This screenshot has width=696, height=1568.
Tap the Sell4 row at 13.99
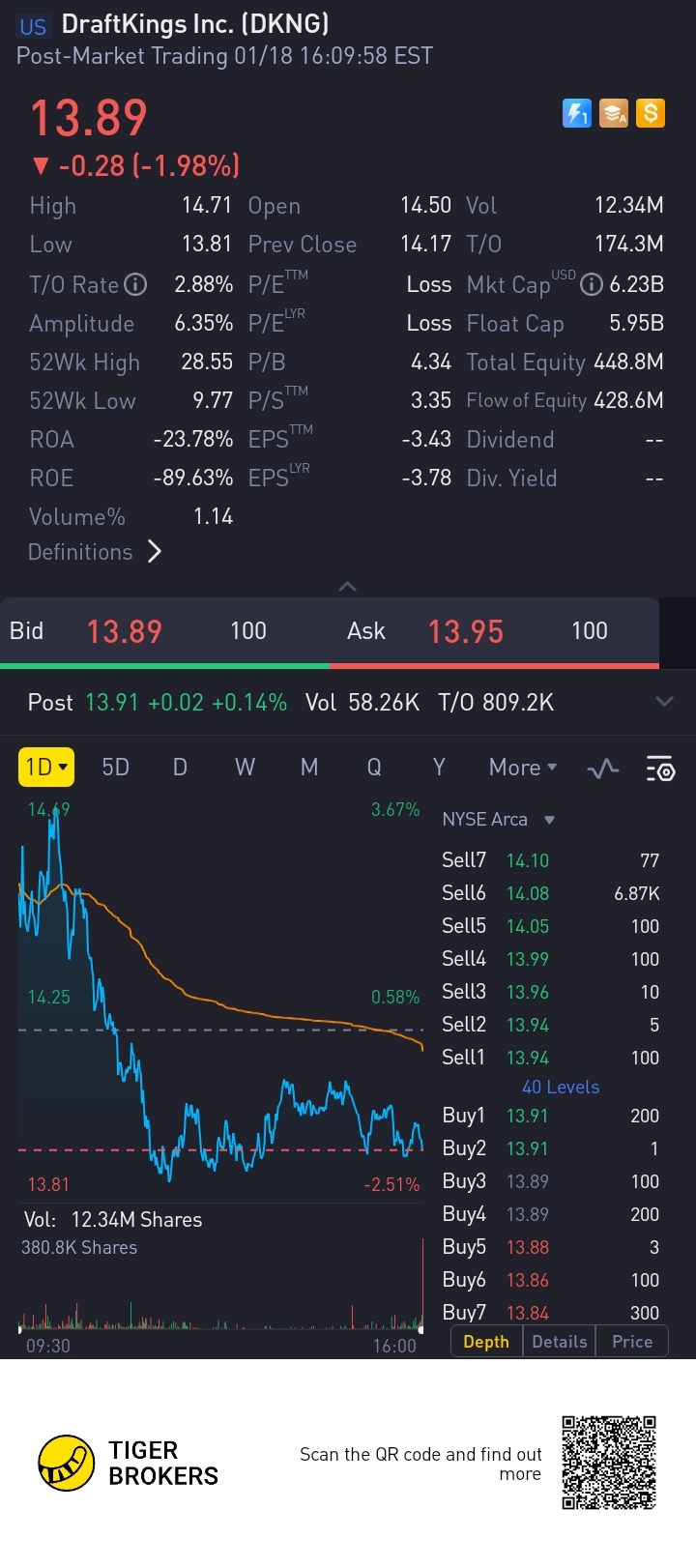pos(551,959)
